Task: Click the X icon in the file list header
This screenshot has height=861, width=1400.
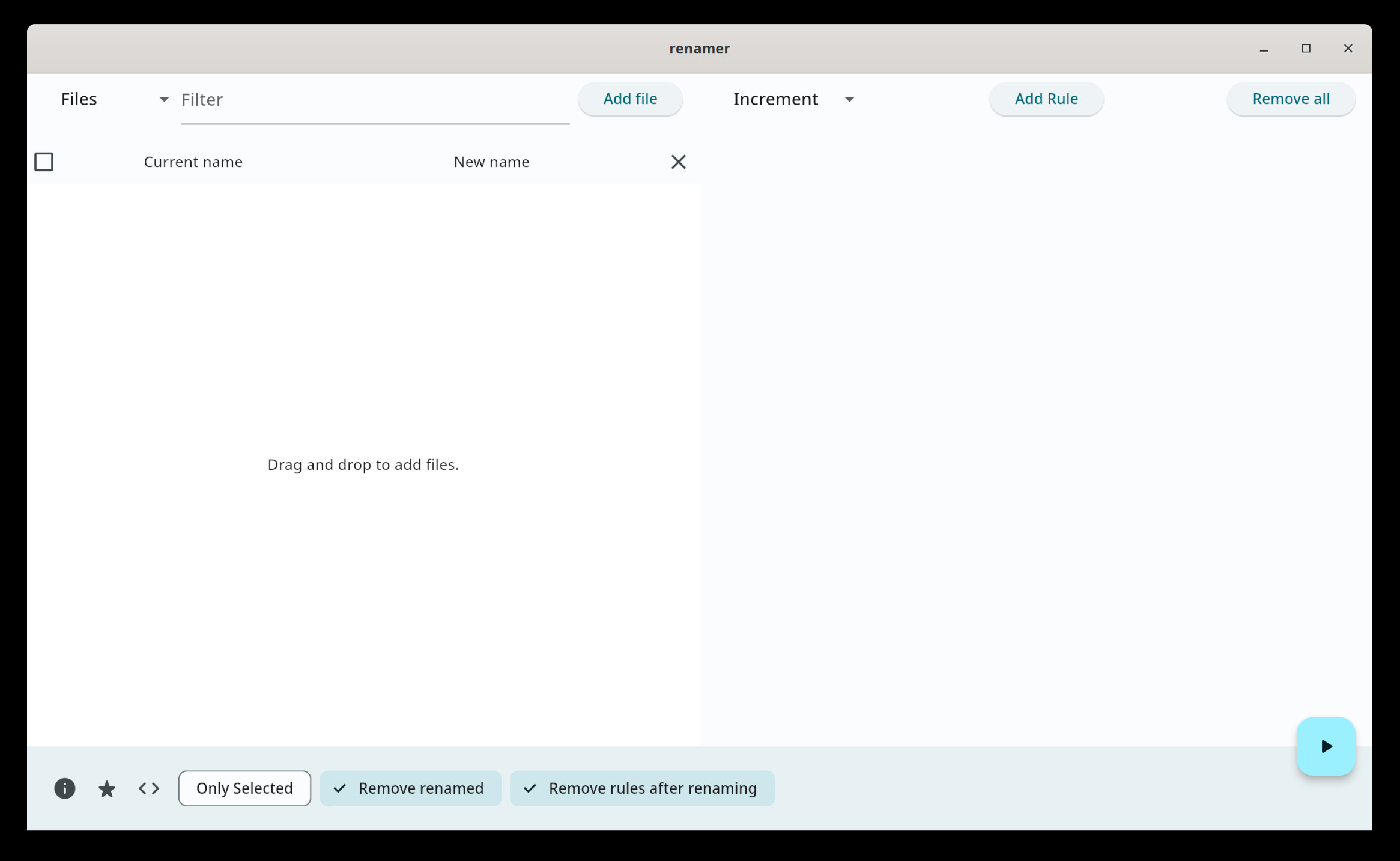Action: point(678,162)
